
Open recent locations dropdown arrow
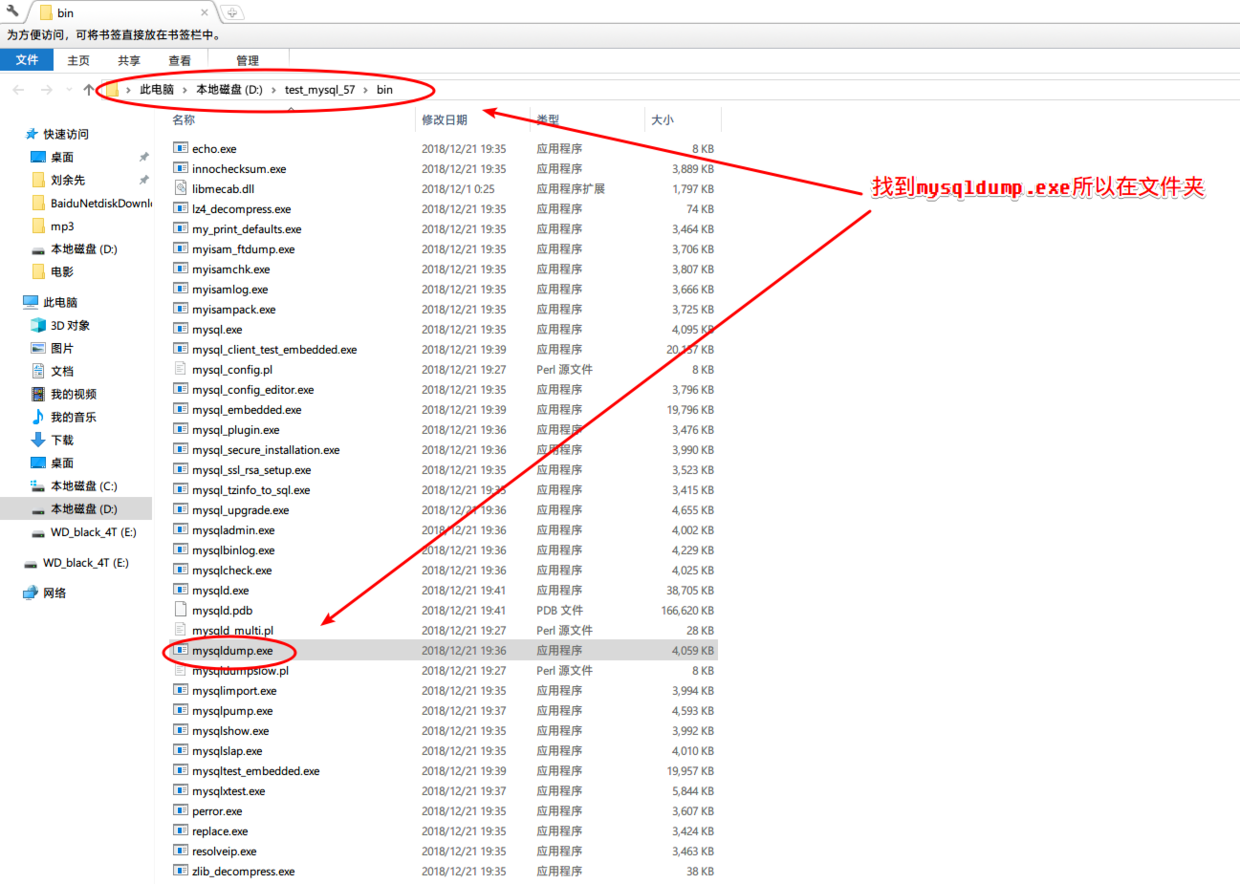click(x=68, y=90)
